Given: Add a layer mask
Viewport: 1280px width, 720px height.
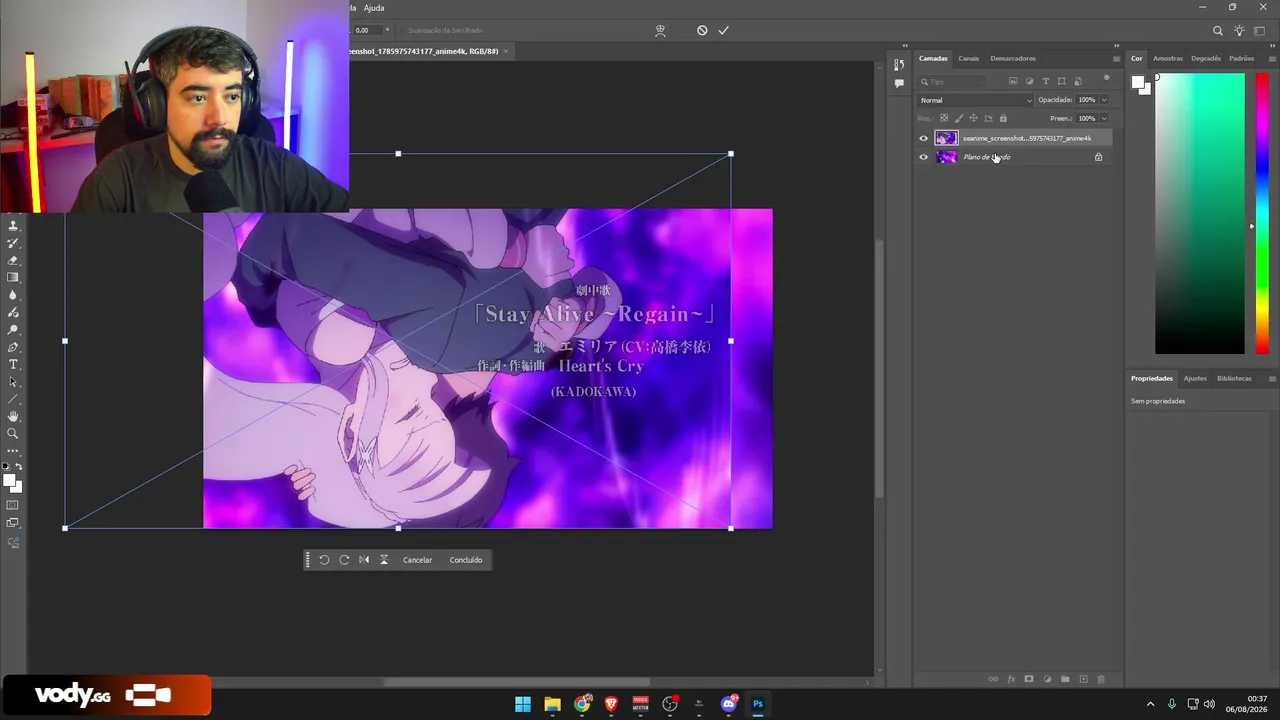Looking at the screenshot, I should coord(1029,679).
